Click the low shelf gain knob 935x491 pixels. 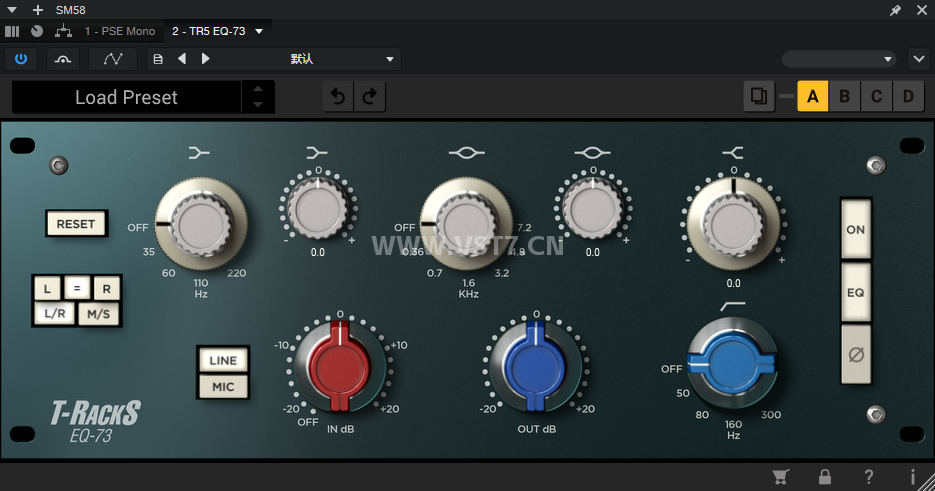pos(318,208)
